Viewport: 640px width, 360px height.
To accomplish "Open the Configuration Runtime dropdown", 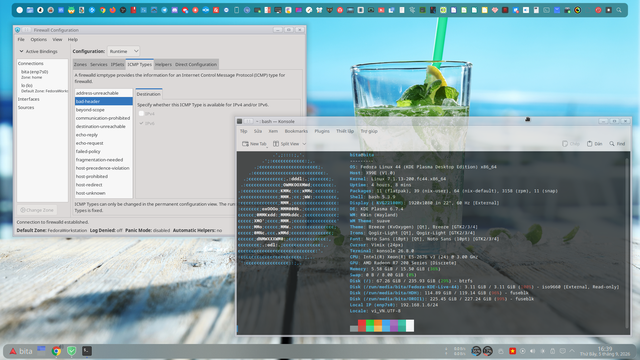I will [124, 51].
